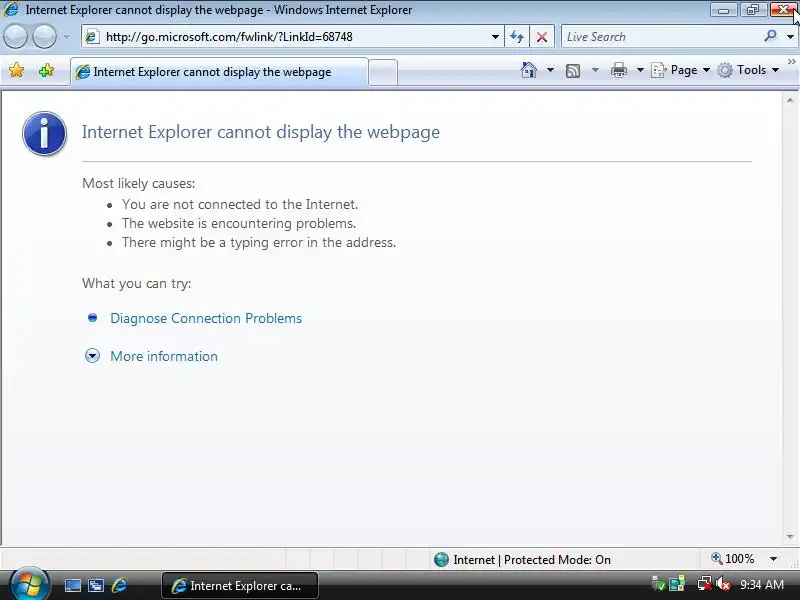Open the Favorites Center star
Screen dimensions: 800x600
[x=17, y=70]
